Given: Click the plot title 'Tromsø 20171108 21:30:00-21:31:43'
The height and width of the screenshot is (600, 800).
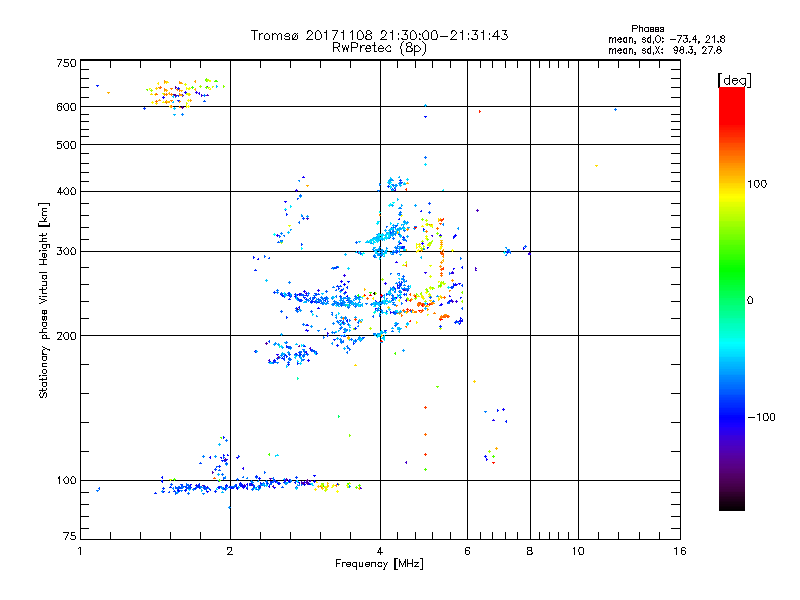Looking at the screenshot, I should pyautogui.click(x=379, y=35).
